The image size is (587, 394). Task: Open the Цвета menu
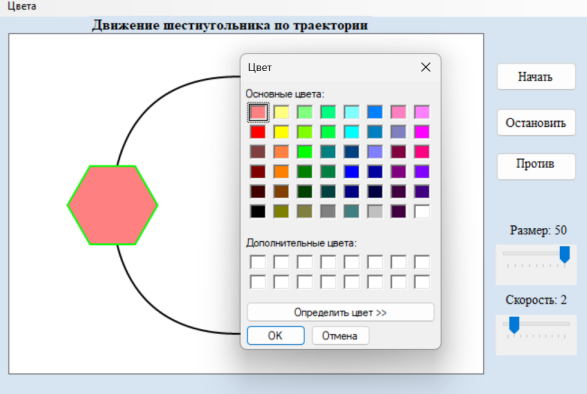(x=22, y=6)
